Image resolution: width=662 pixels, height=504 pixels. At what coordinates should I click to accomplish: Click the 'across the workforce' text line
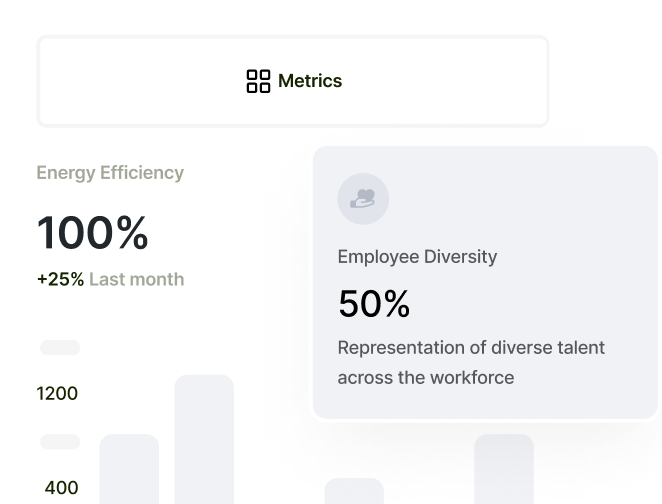pos(425,378)
